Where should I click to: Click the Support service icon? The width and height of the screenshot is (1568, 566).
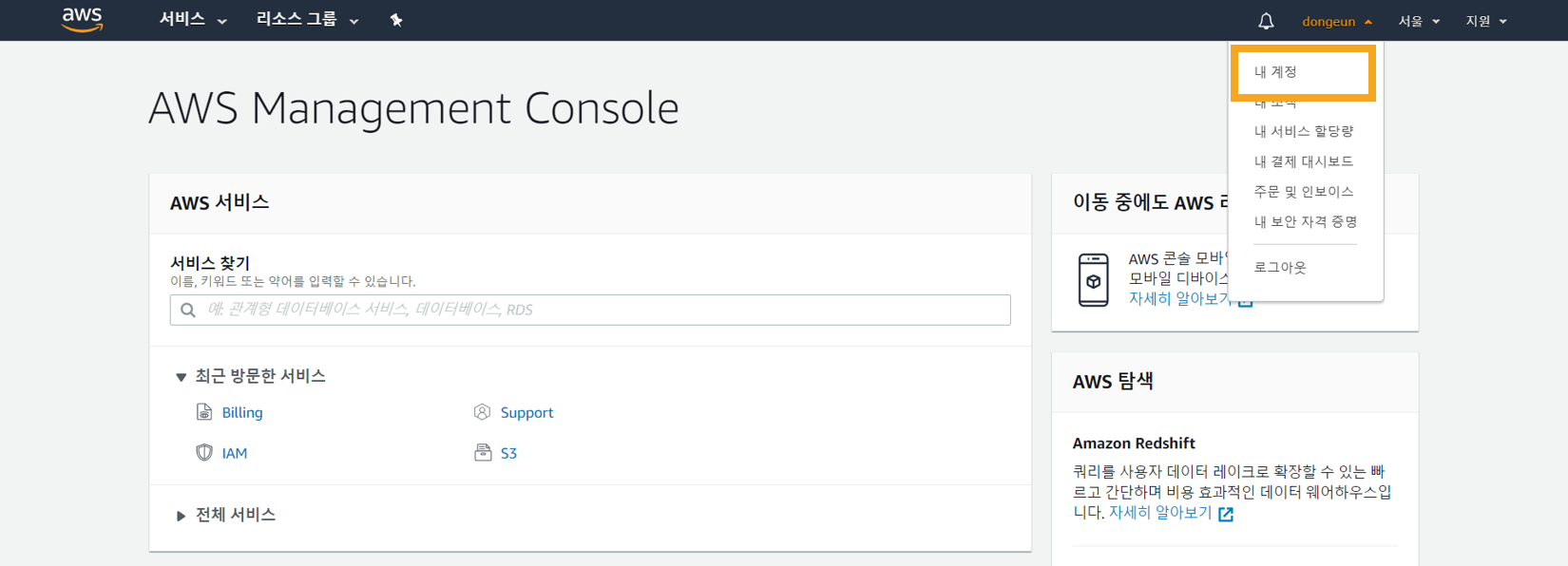tap(483, 412)
